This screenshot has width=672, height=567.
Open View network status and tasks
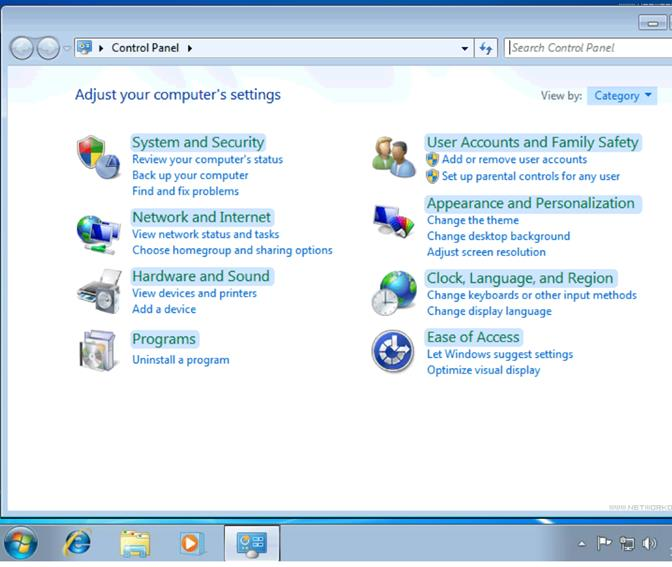205,234
